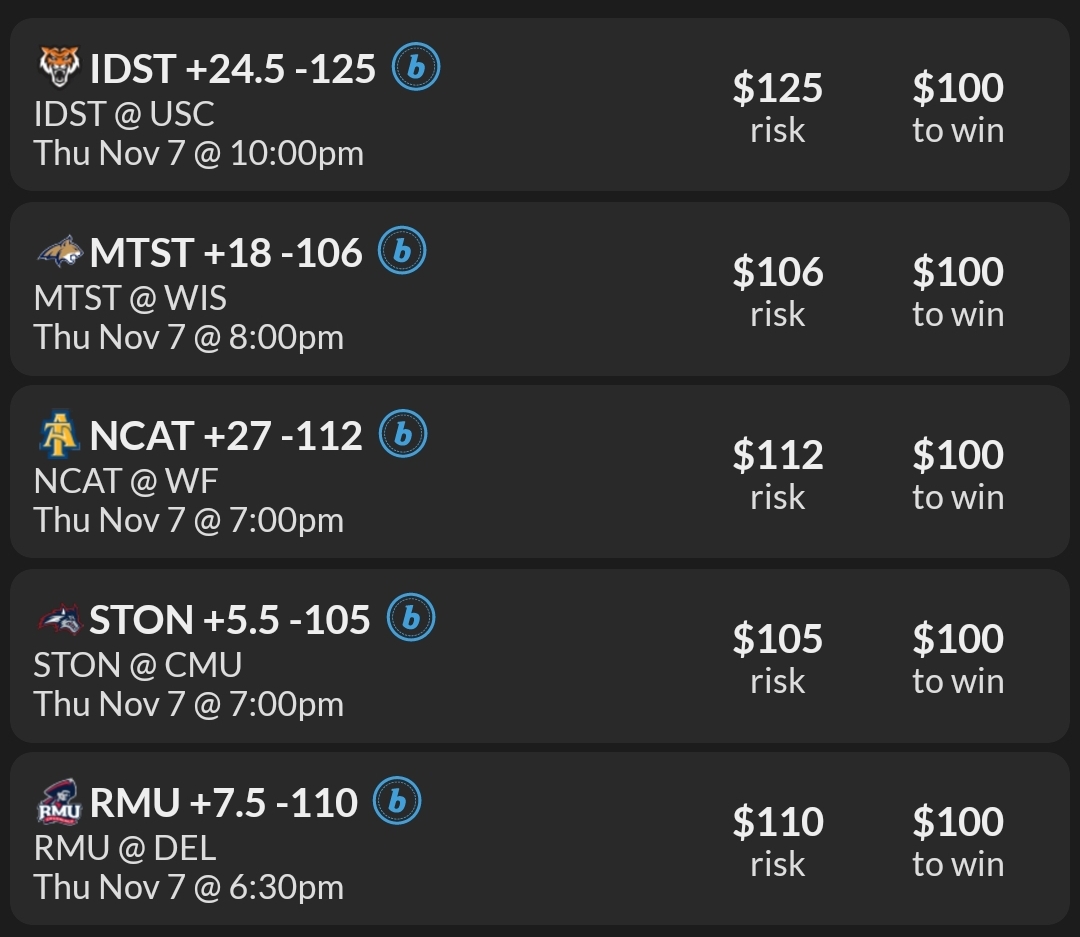
Task: Tap sportsbook badge beside STON +5.5 -105
Action: 410,619
